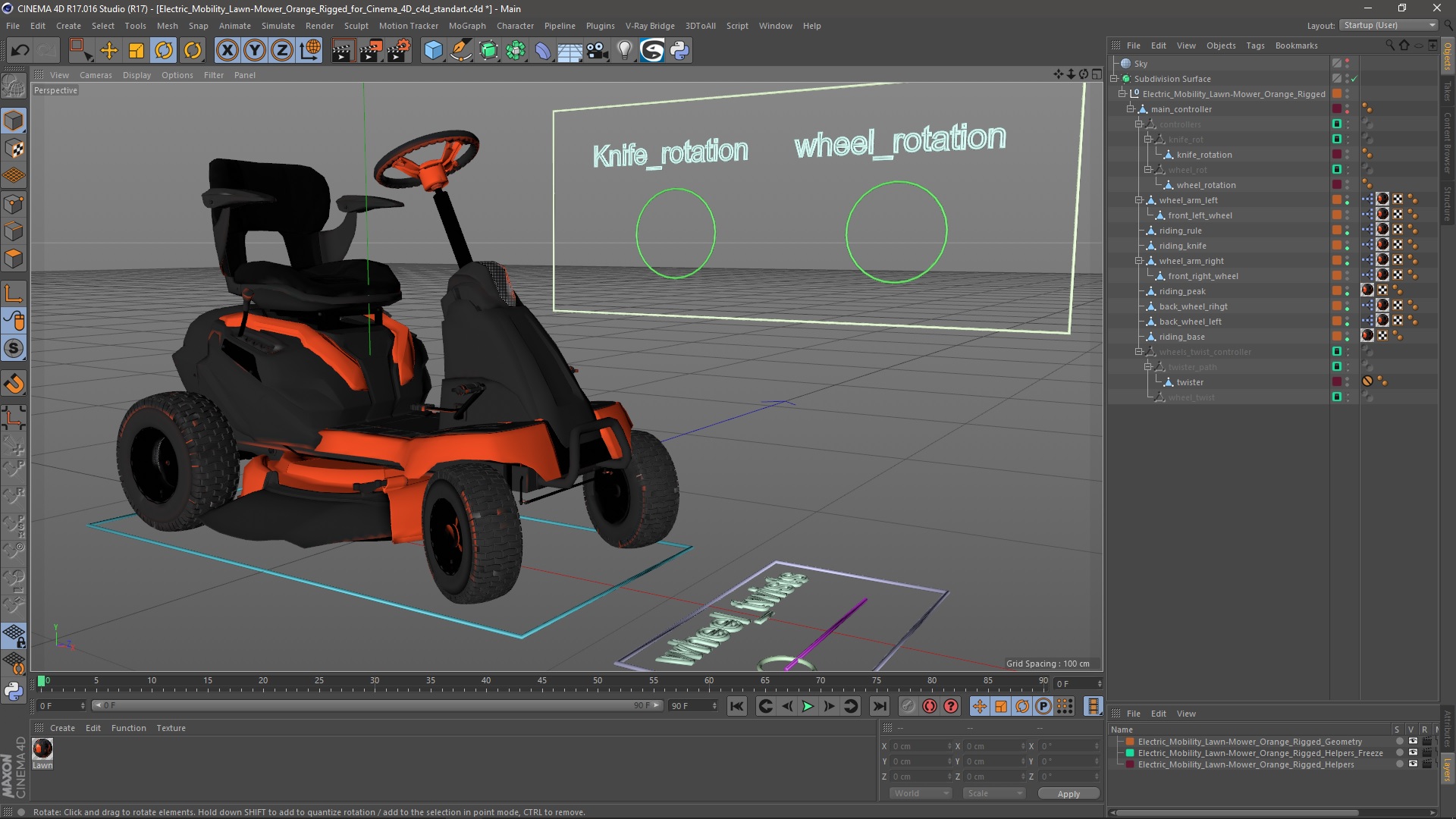
Task: Select the knife_rotation object
Action: 1203,155
